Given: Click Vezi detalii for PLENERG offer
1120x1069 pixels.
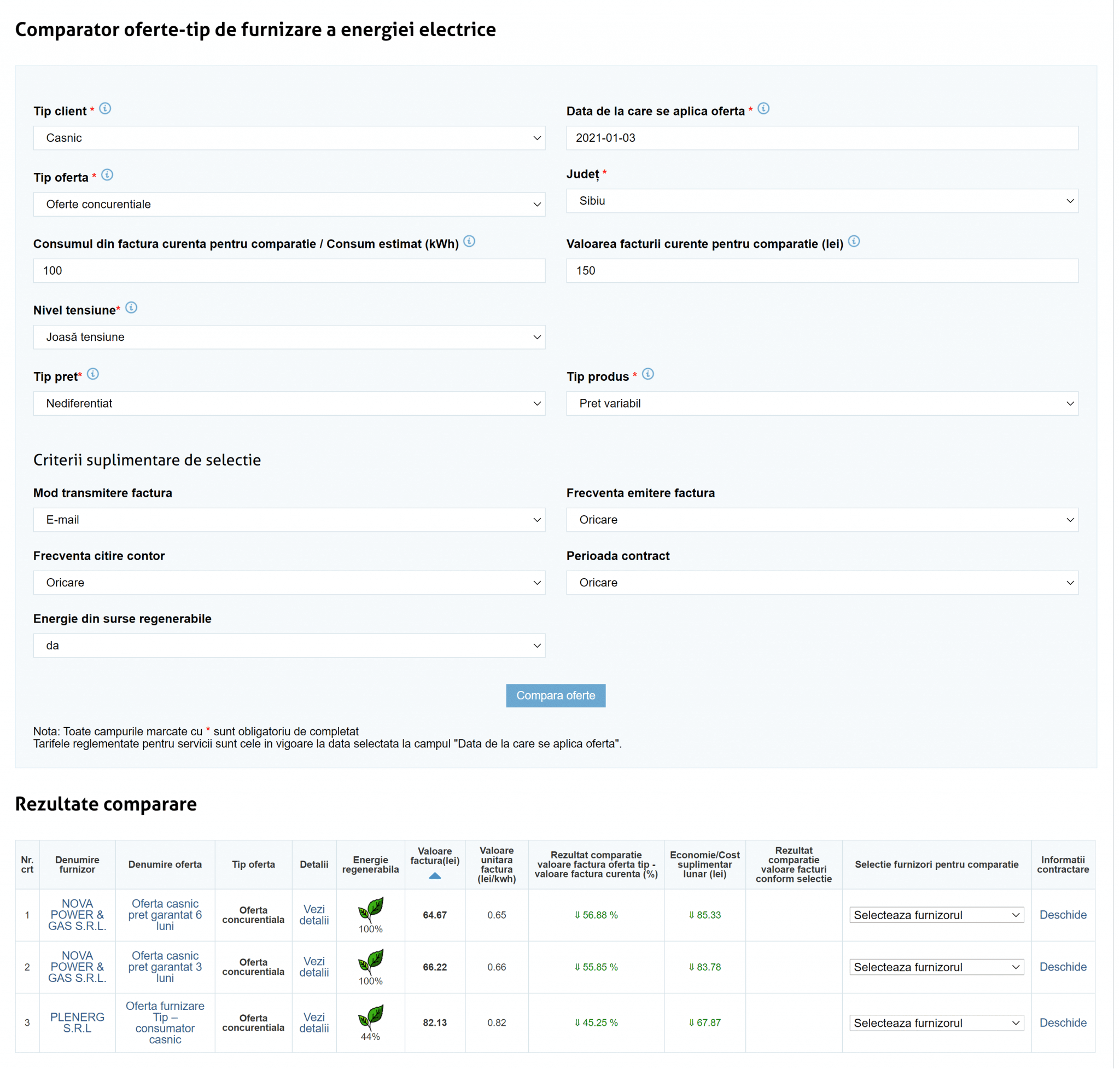Looking at the screenshot, I should click(314, 1023).
